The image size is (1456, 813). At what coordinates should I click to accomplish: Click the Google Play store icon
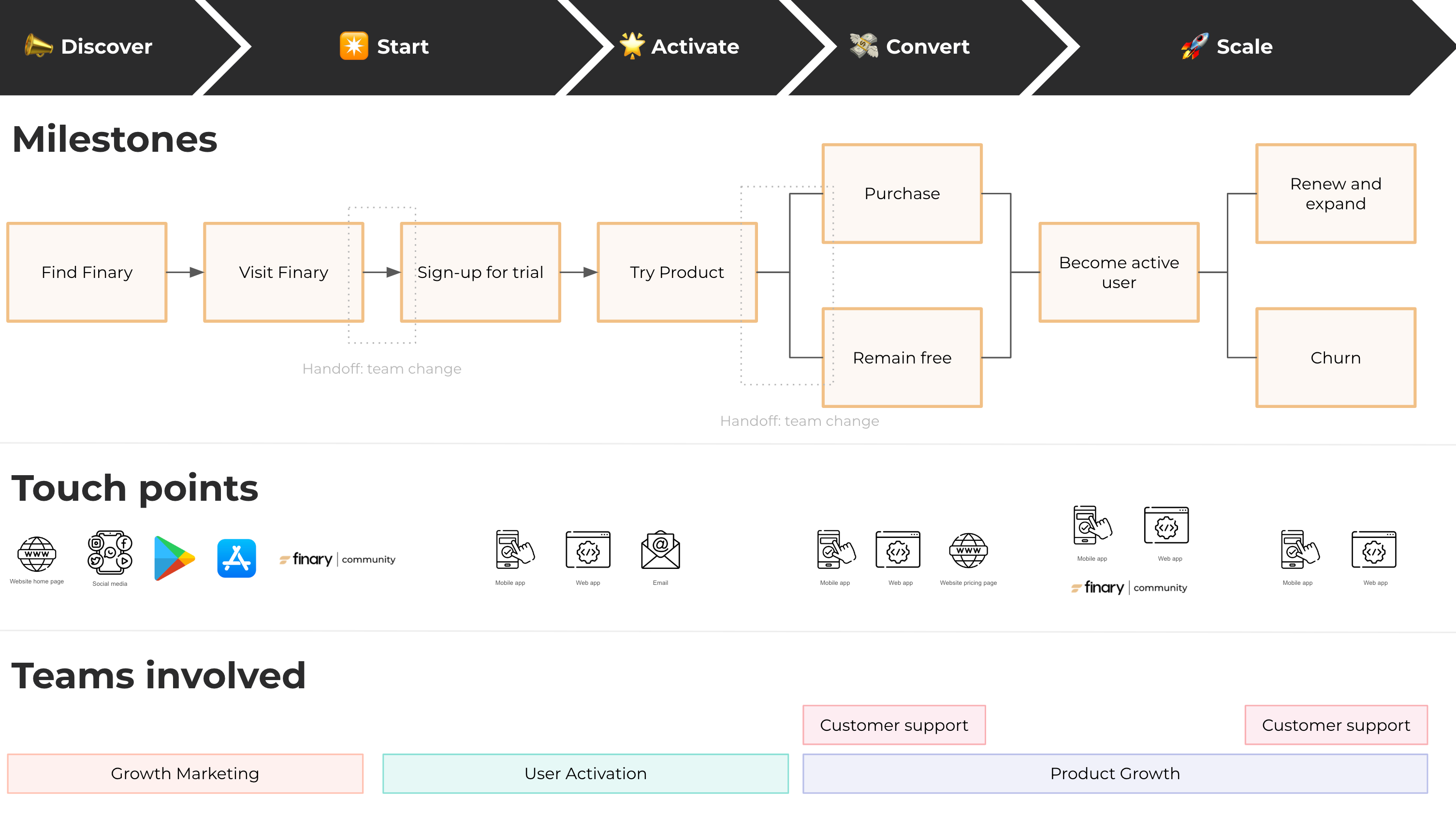(174, 558)
